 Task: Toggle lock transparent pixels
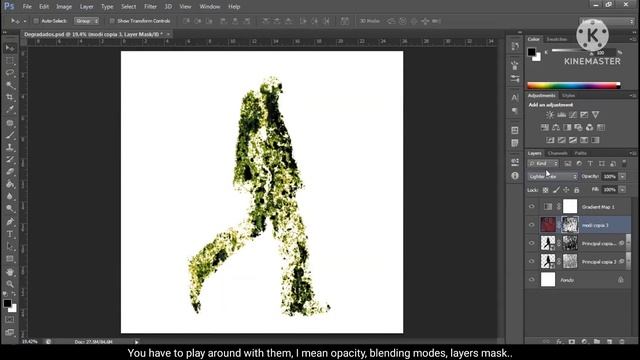coord(545,190)
